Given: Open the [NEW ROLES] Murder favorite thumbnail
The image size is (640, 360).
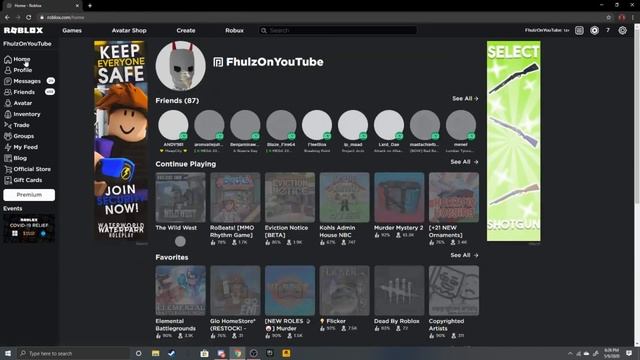Looking at the screenshot, I should (x=290, y=291).
